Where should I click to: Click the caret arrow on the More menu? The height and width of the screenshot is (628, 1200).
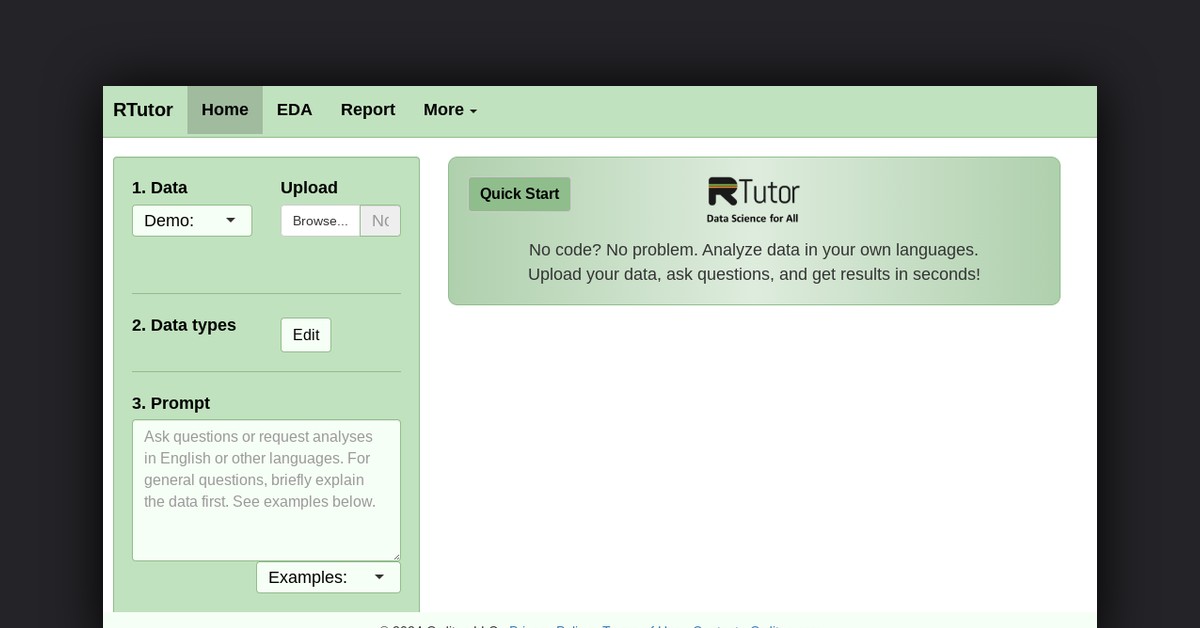tap(473, 112)
